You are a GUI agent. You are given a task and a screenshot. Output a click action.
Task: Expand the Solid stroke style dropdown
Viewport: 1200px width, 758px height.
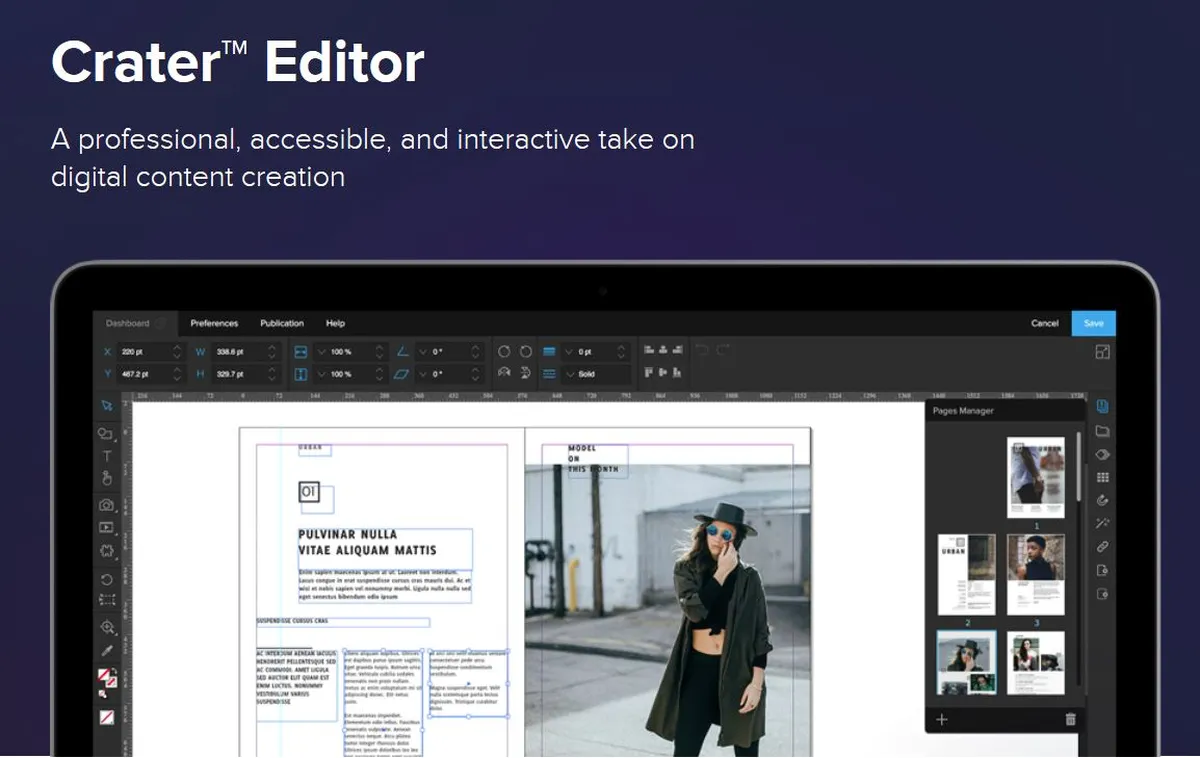coord(597,374)
